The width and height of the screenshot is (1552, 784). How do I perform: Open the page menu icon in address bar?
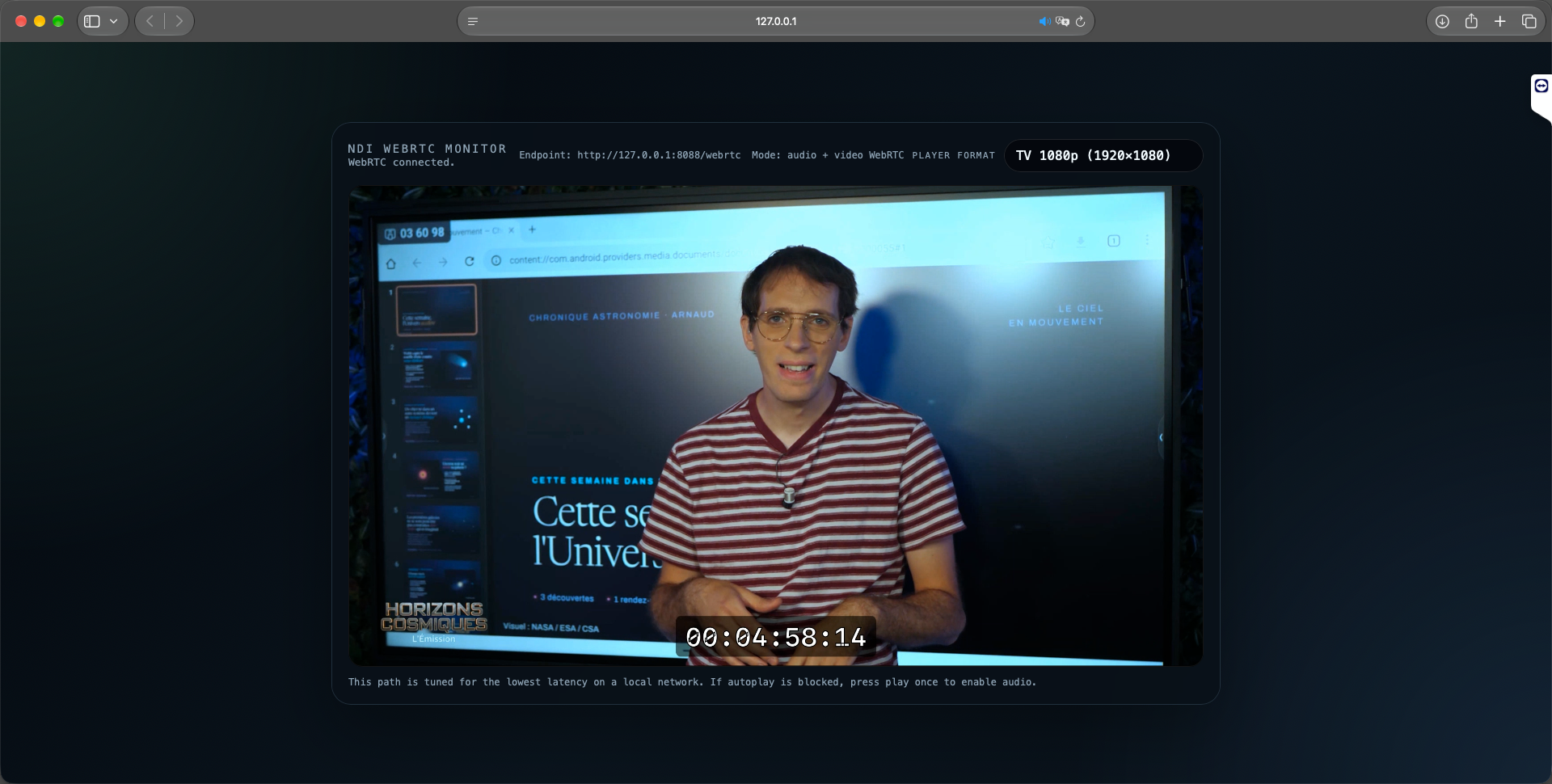pos(473,21)
